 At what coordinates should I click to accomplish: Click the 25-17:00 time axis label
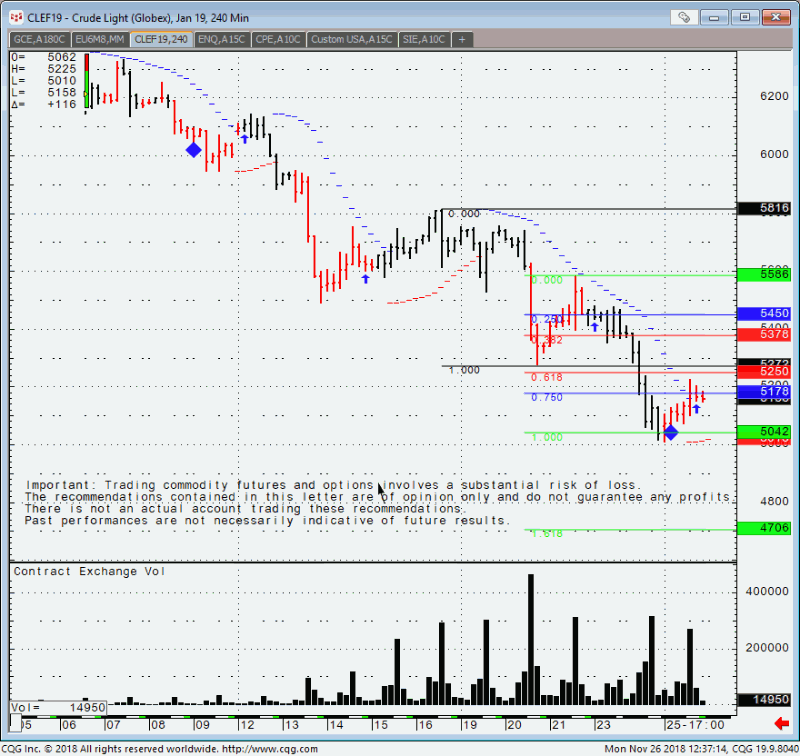pyautogui.click(x=698, y=722)
